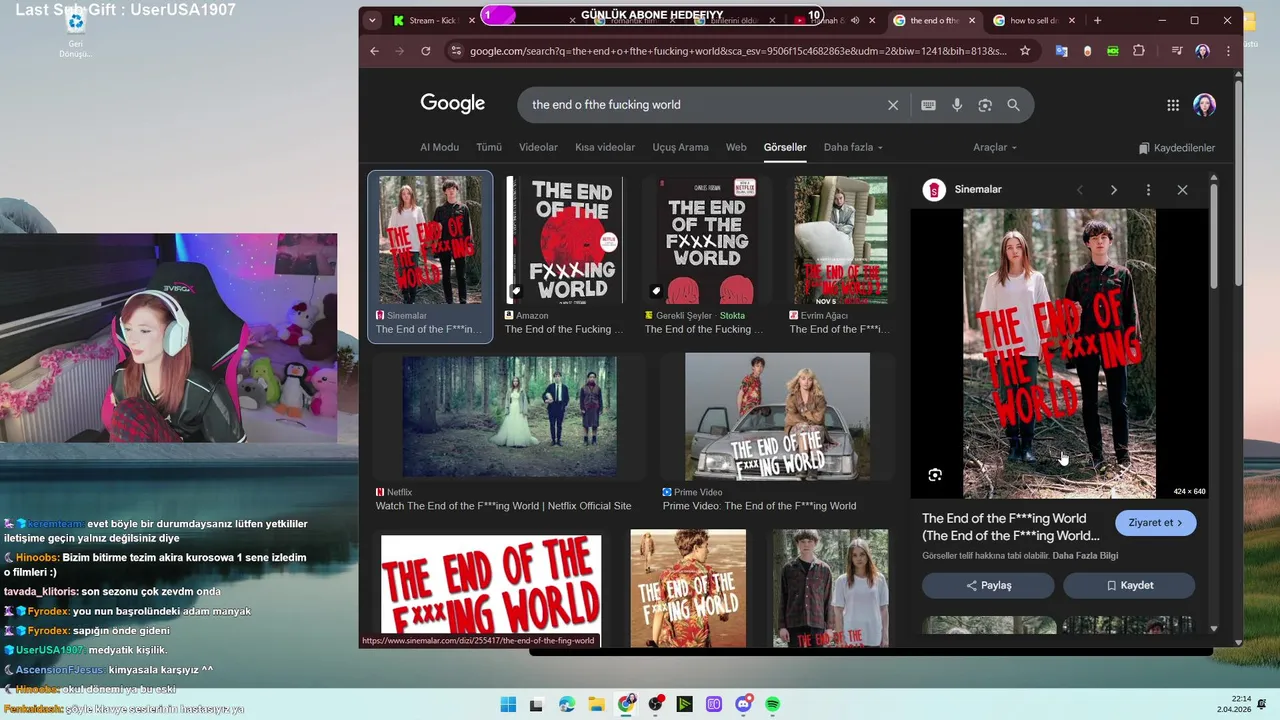The image size is (1280, 720).
Task: Open Chrome extensions puzzle icon
Action: [x=1139, y=51]
